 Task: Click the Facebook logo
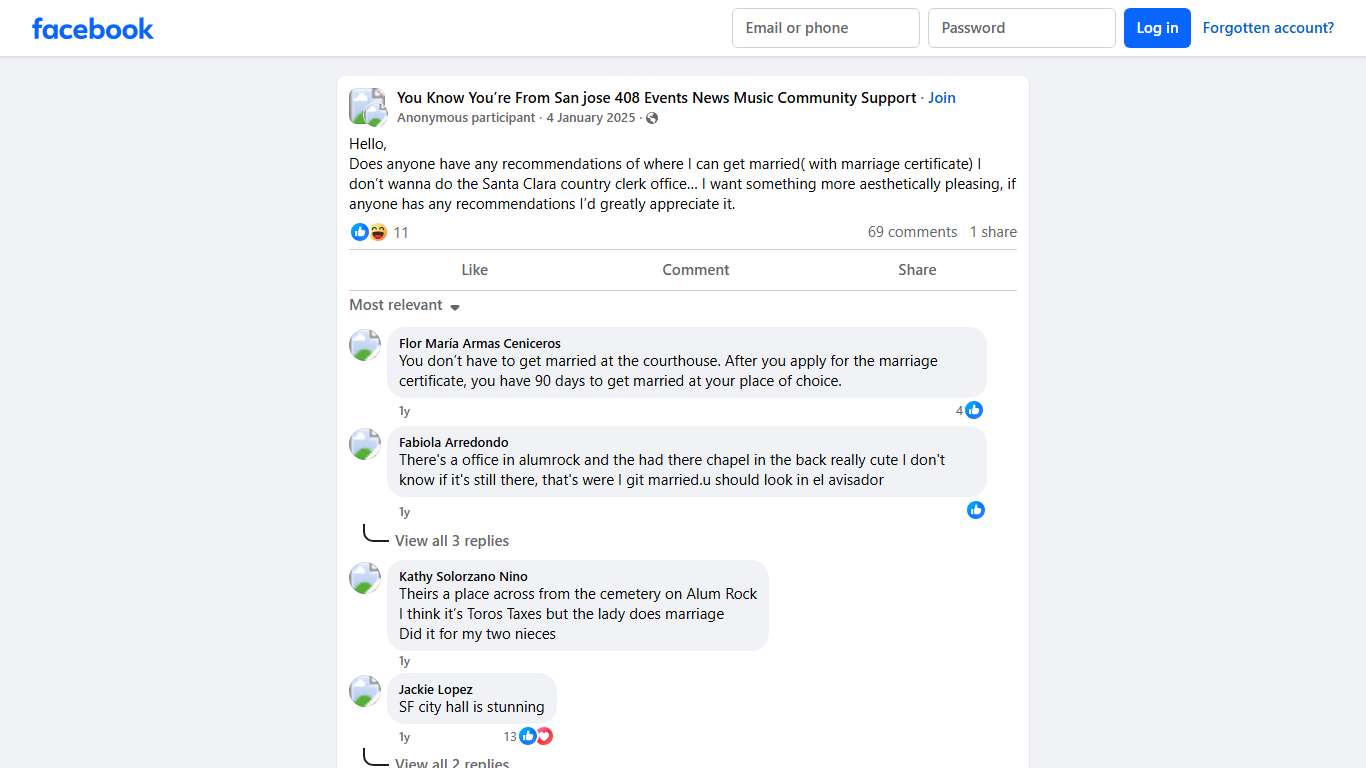[93, 28]
